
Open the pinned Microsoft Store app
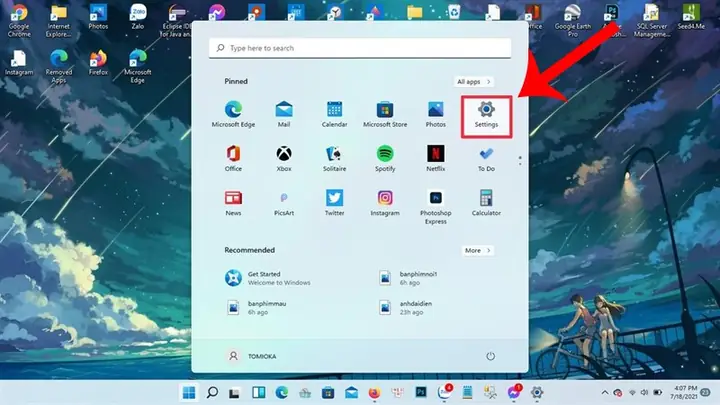click(385, 114)
